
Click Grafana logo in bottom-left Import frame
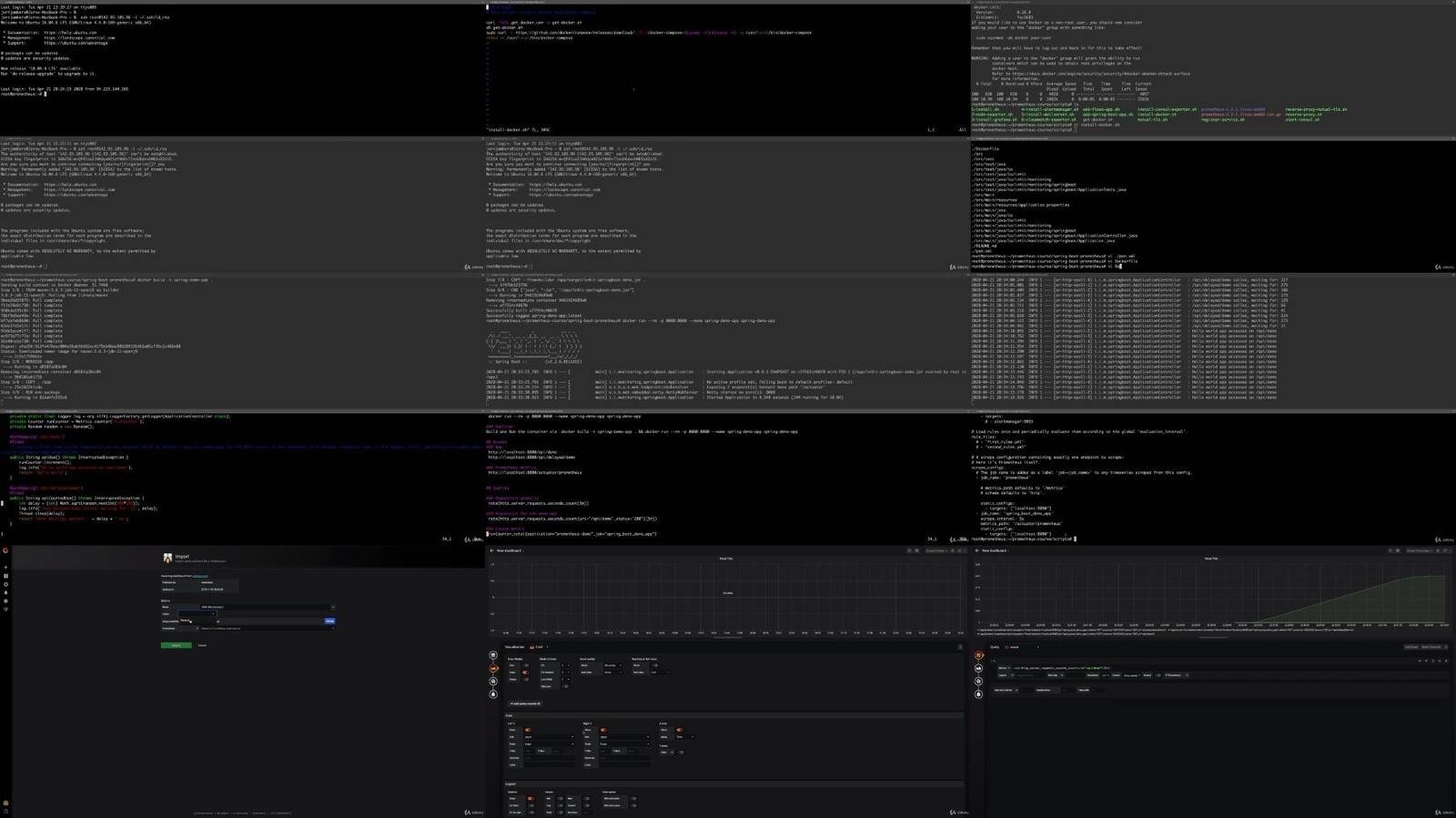5,550
